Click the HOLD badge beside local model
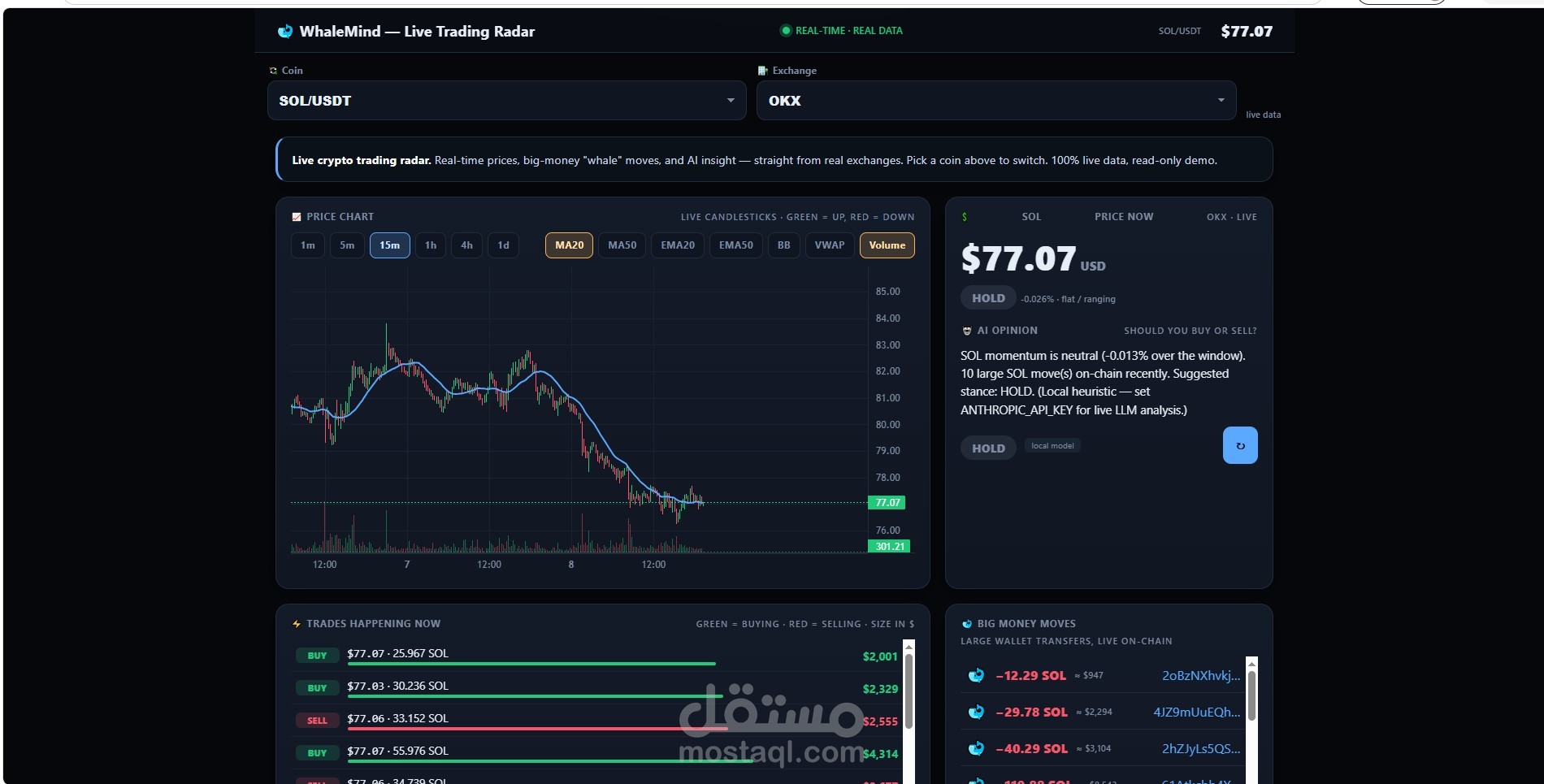 (x=988, y=448)
